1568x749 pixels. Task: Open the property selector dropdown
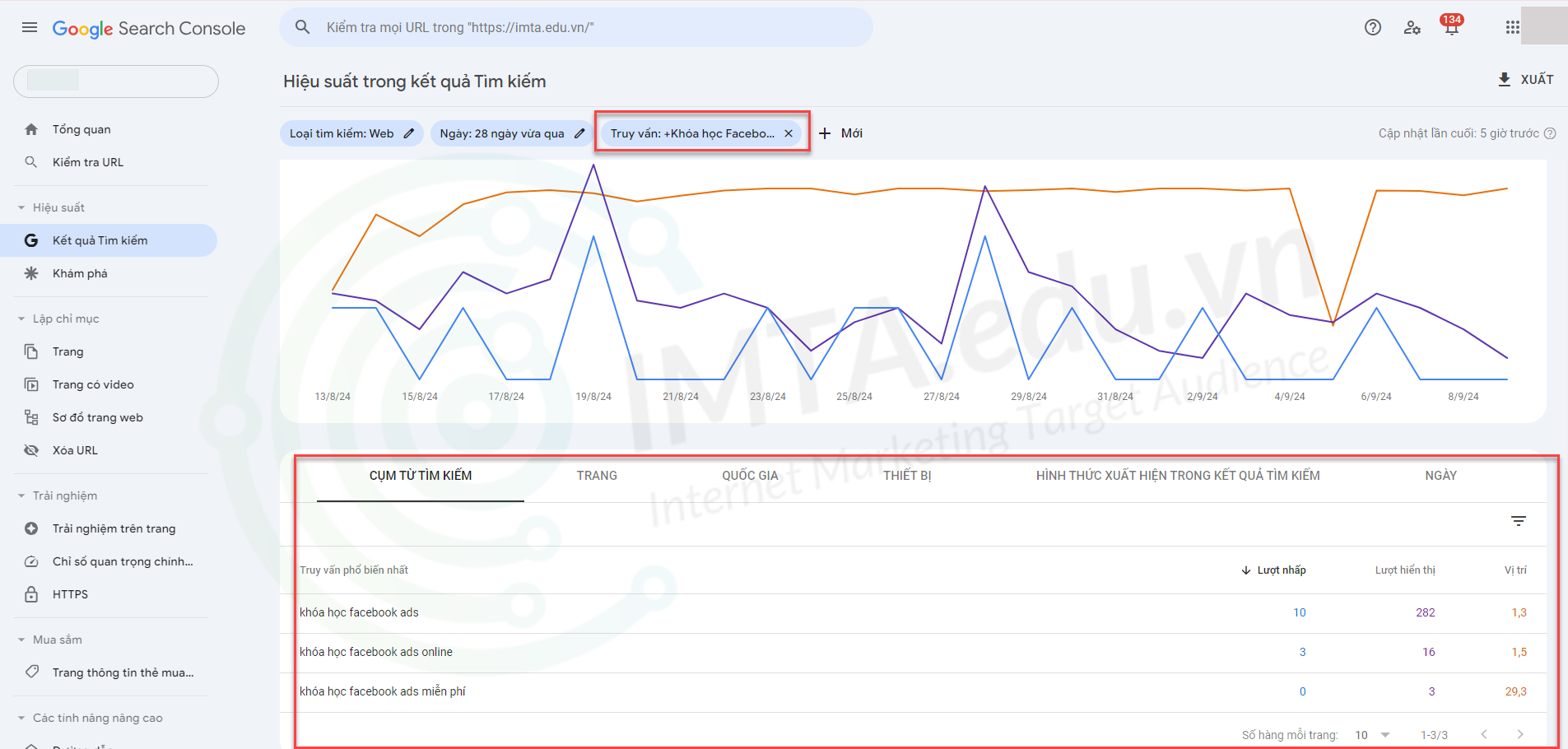coord(116,81)
